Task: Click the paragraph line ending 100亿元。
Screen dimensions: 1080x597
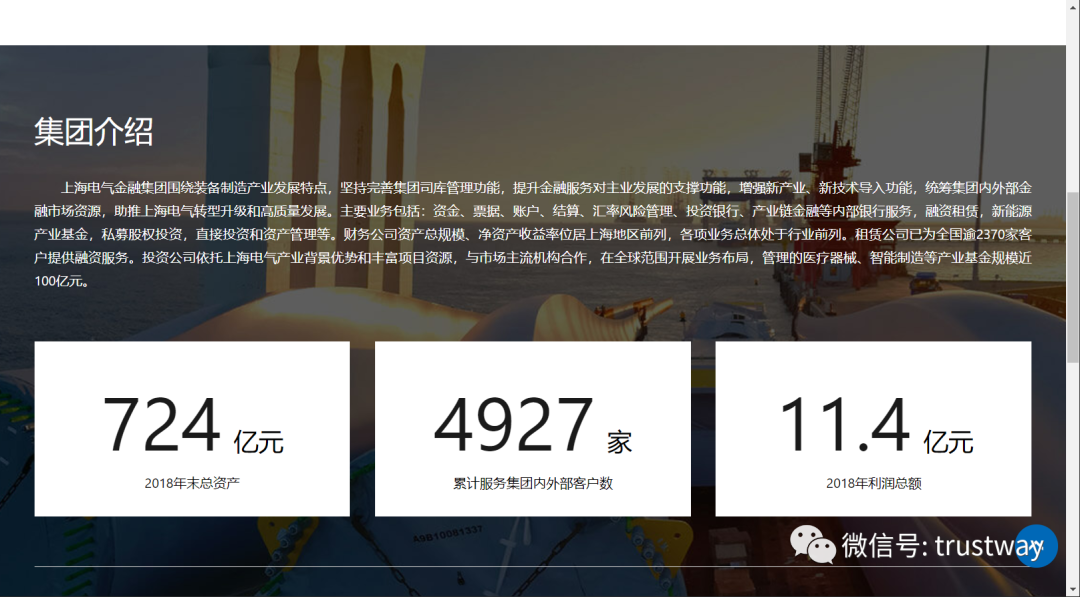Action: tap(62, 281)
